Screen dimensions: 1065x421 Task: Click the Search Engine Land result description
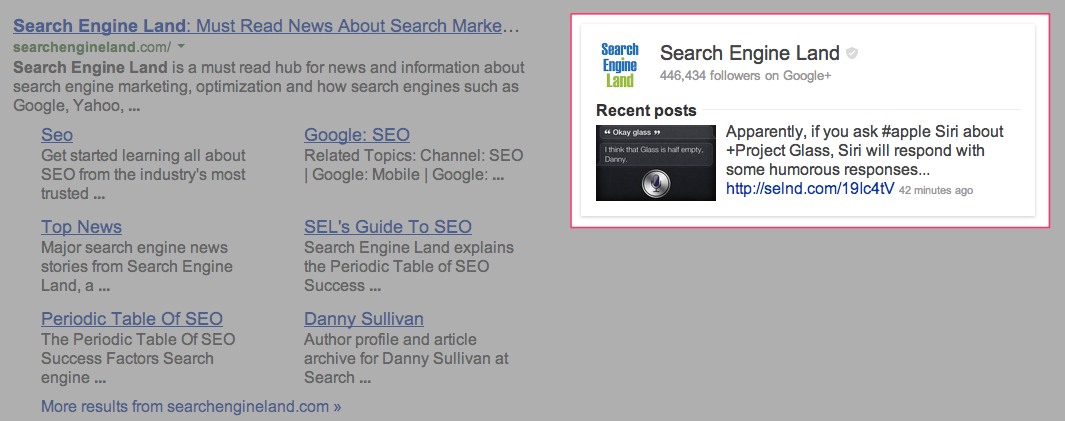click(269, 87)
